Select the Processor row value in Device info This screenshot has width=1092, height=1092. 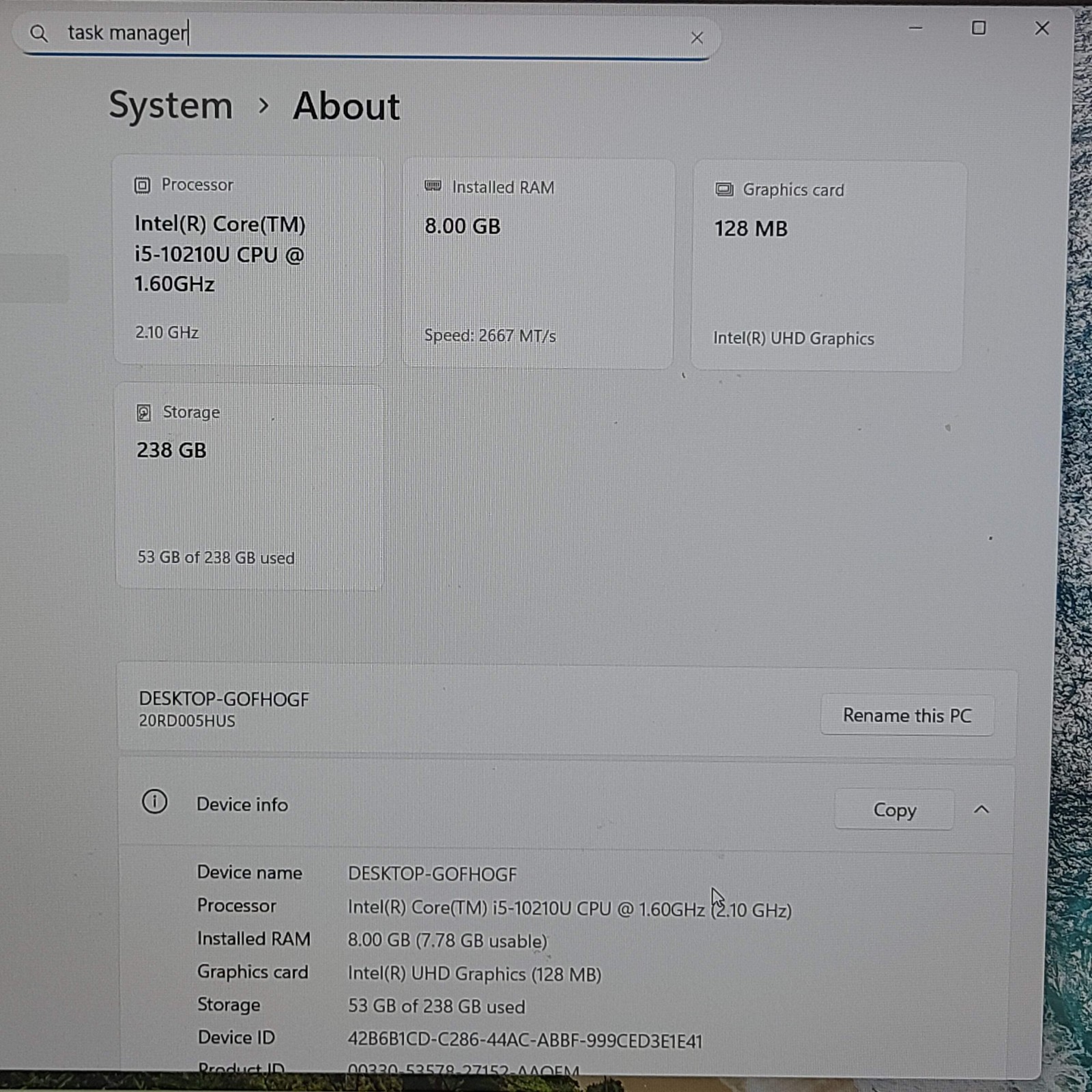pyautogui.click(x=570, y=909)
